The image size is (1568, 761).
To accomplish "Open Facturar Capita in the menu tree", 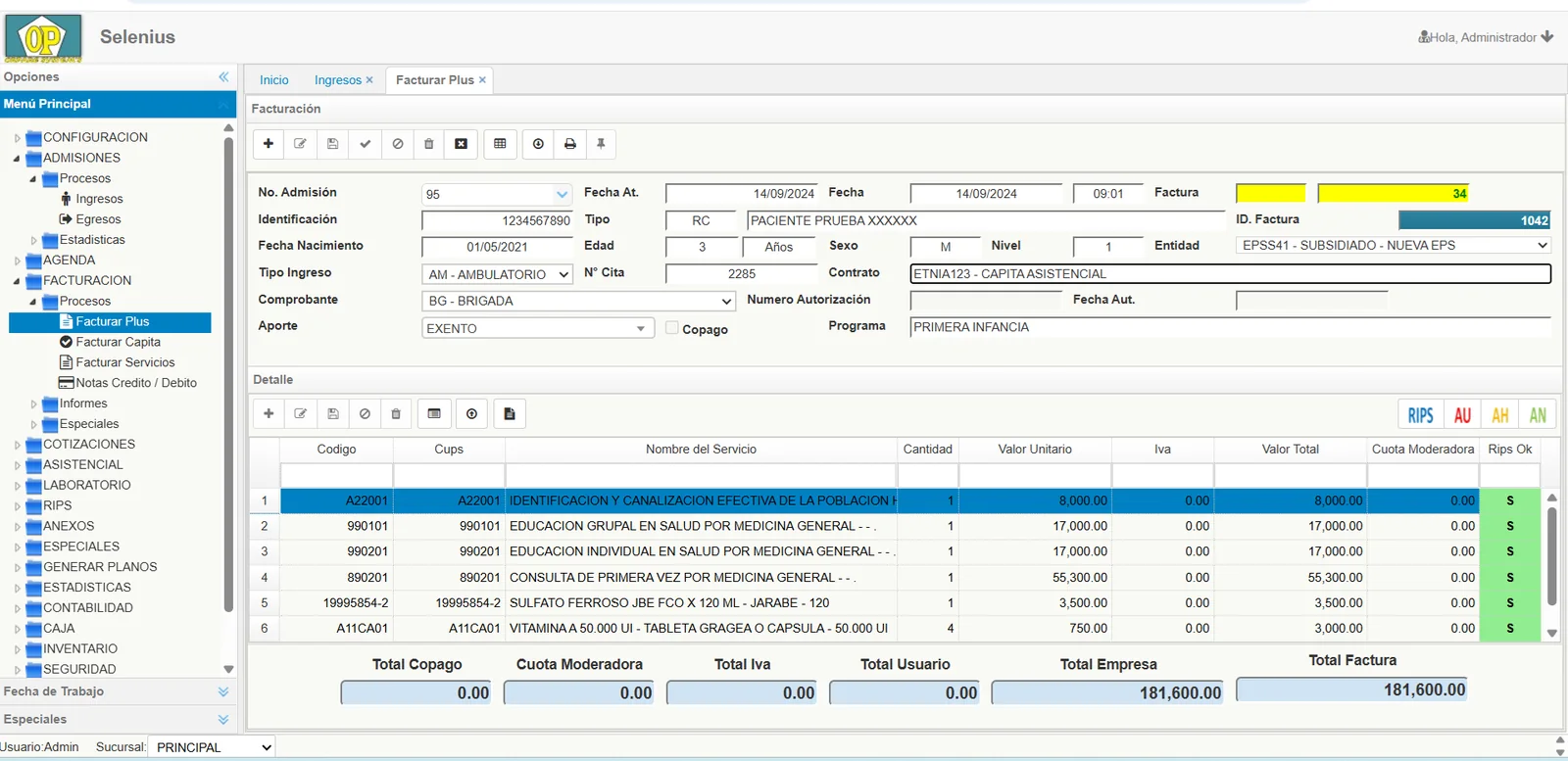I will point(118,342).
